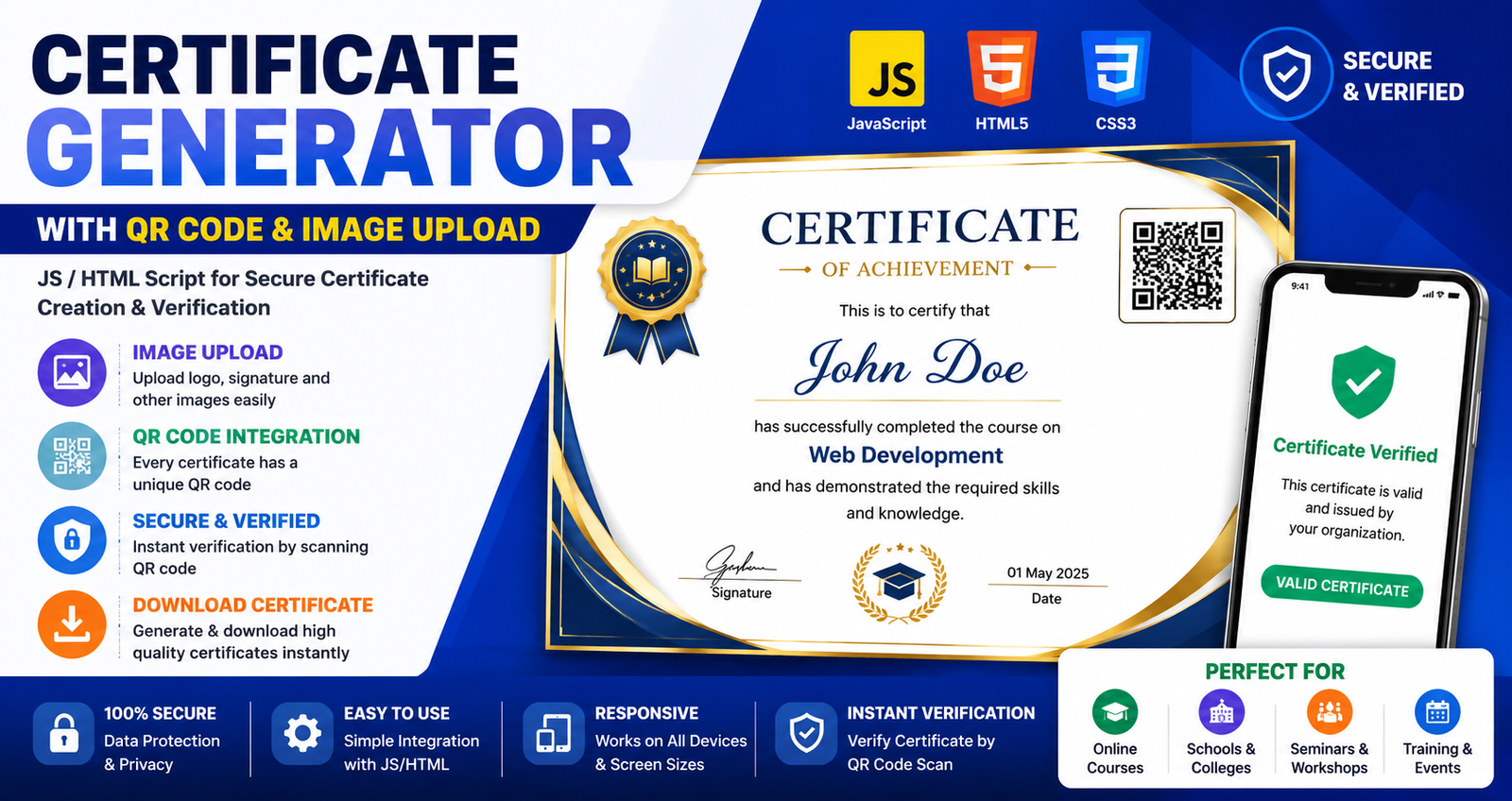Click the purple Image Upload icon

pos(72,372)
